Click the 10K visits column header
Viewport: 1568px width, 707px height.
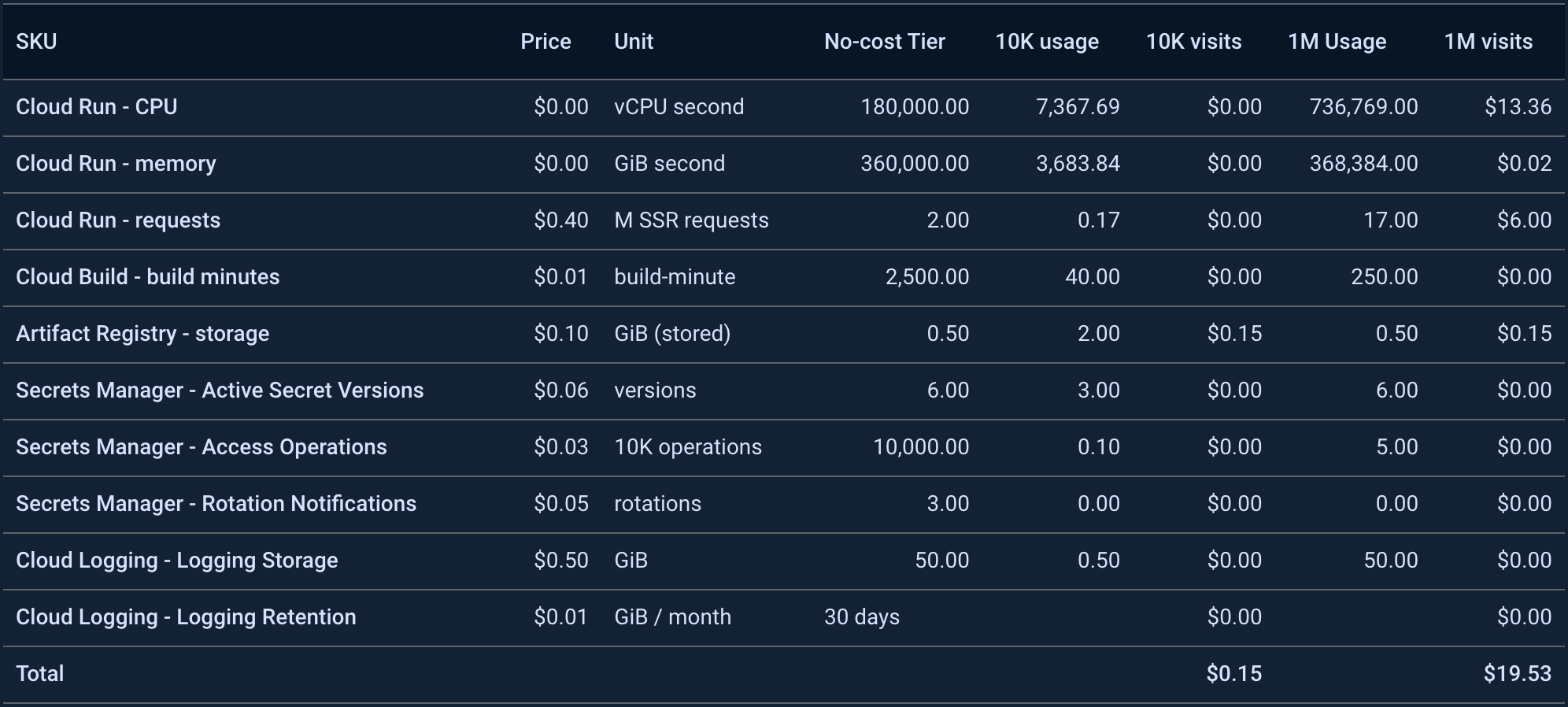pos(1194,42)
